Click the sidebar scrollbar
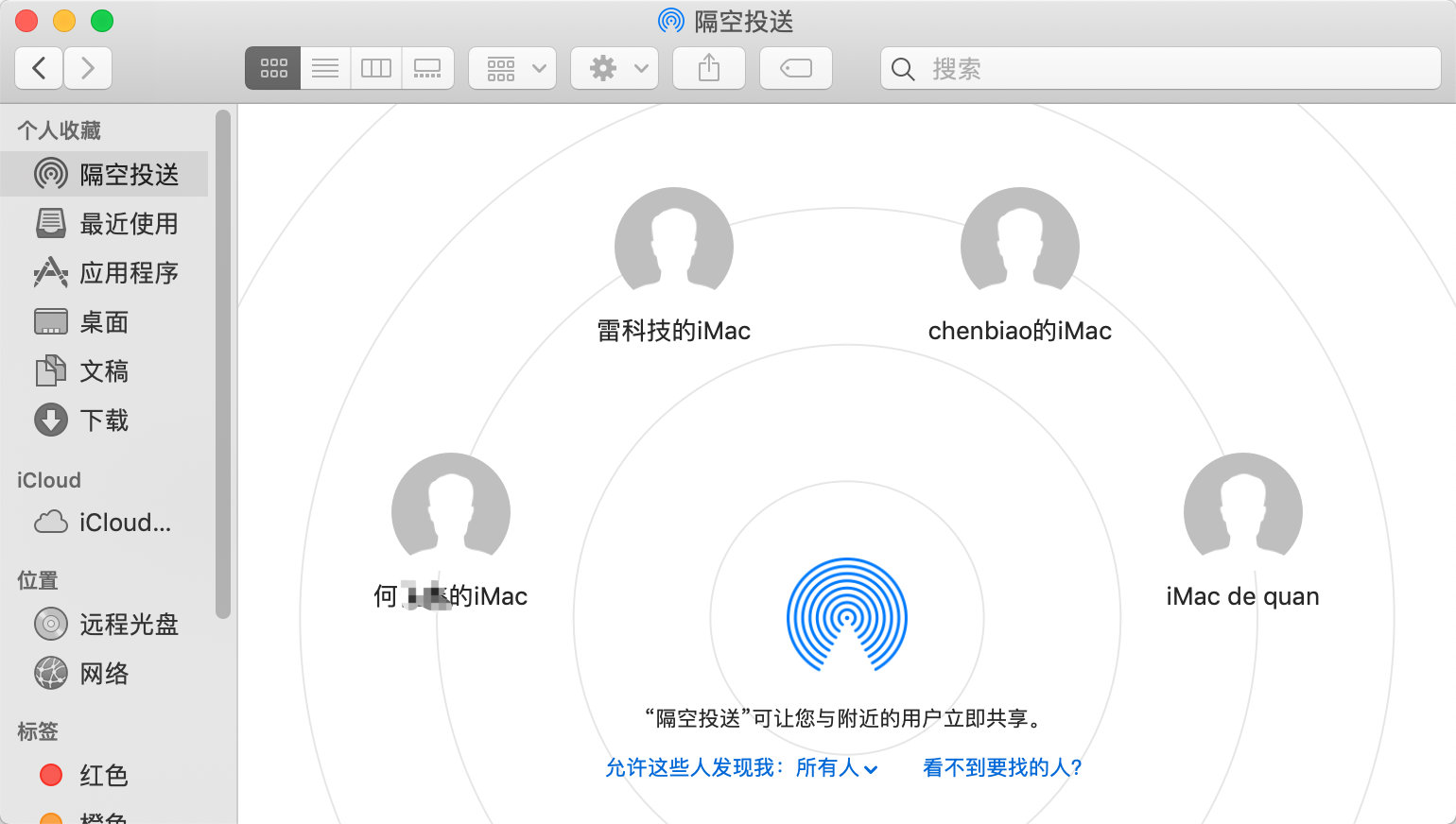Image resolution: width=1456 pixels, height=824 pixels. [223, 364]
